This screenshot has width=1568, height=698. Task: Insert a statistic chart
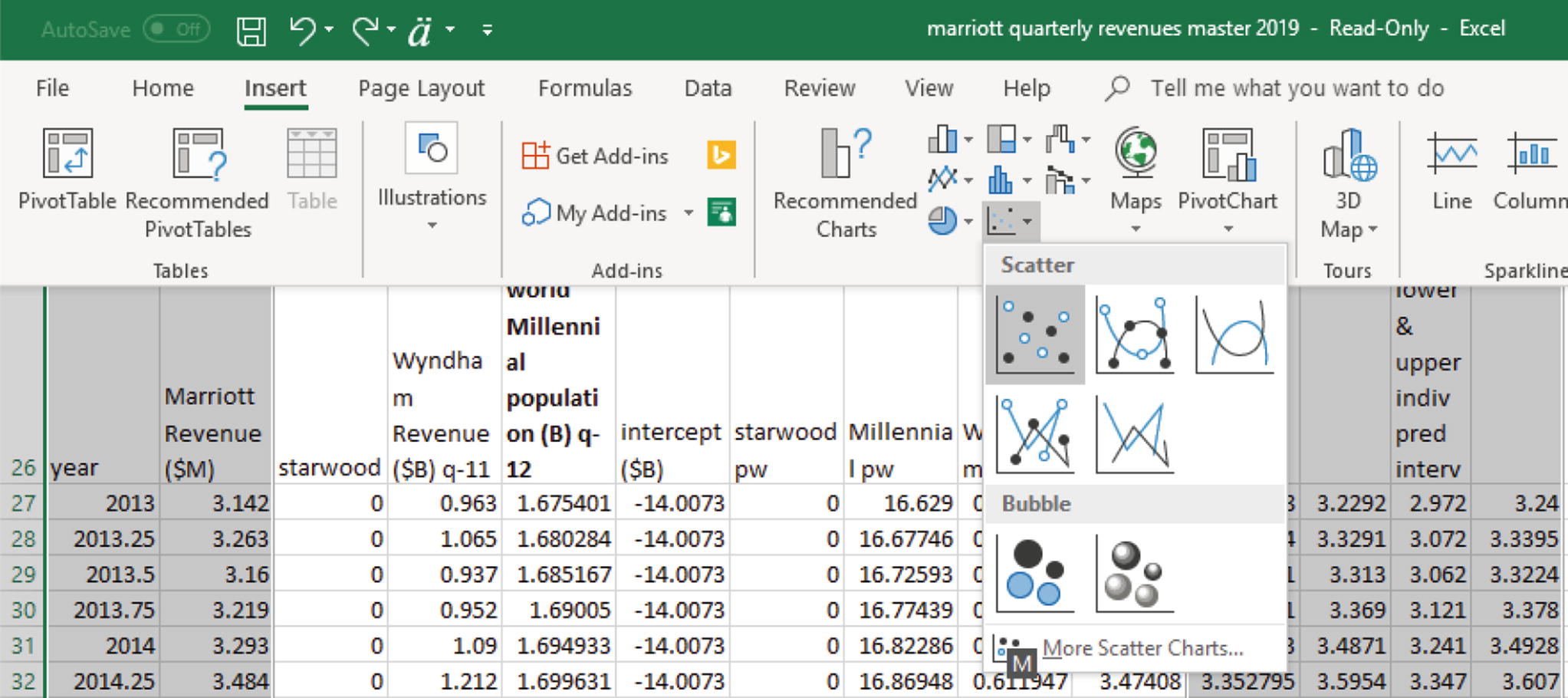coord(1008,180)
